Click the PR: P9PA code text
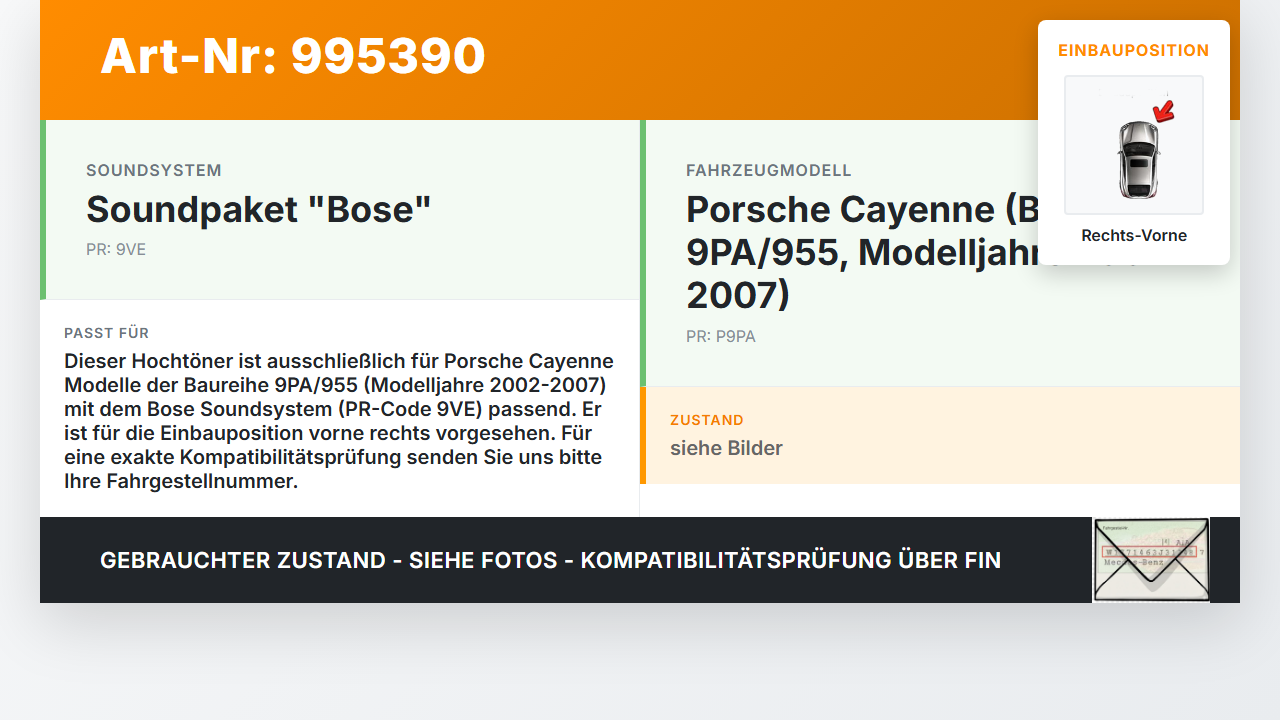This screenshot has height=720, width=1280. [x=721, y=336]
